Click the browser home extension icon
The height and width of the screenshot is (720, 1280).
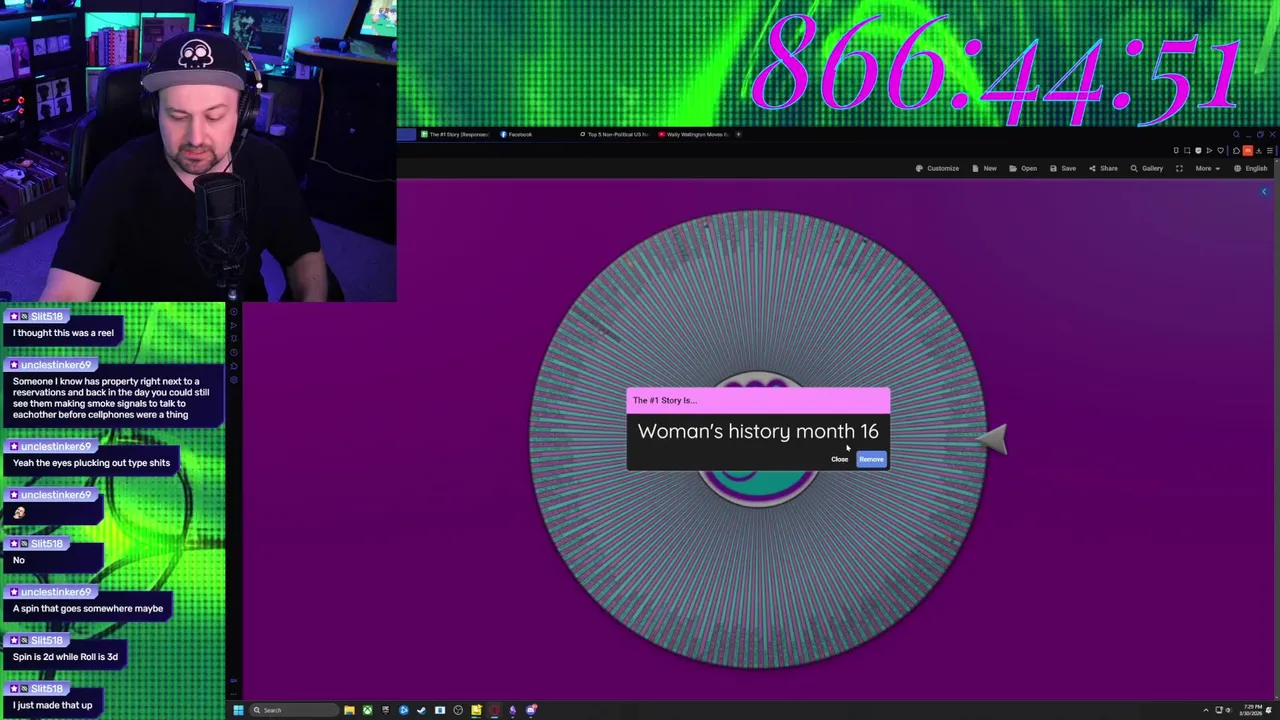point(1236,150)
